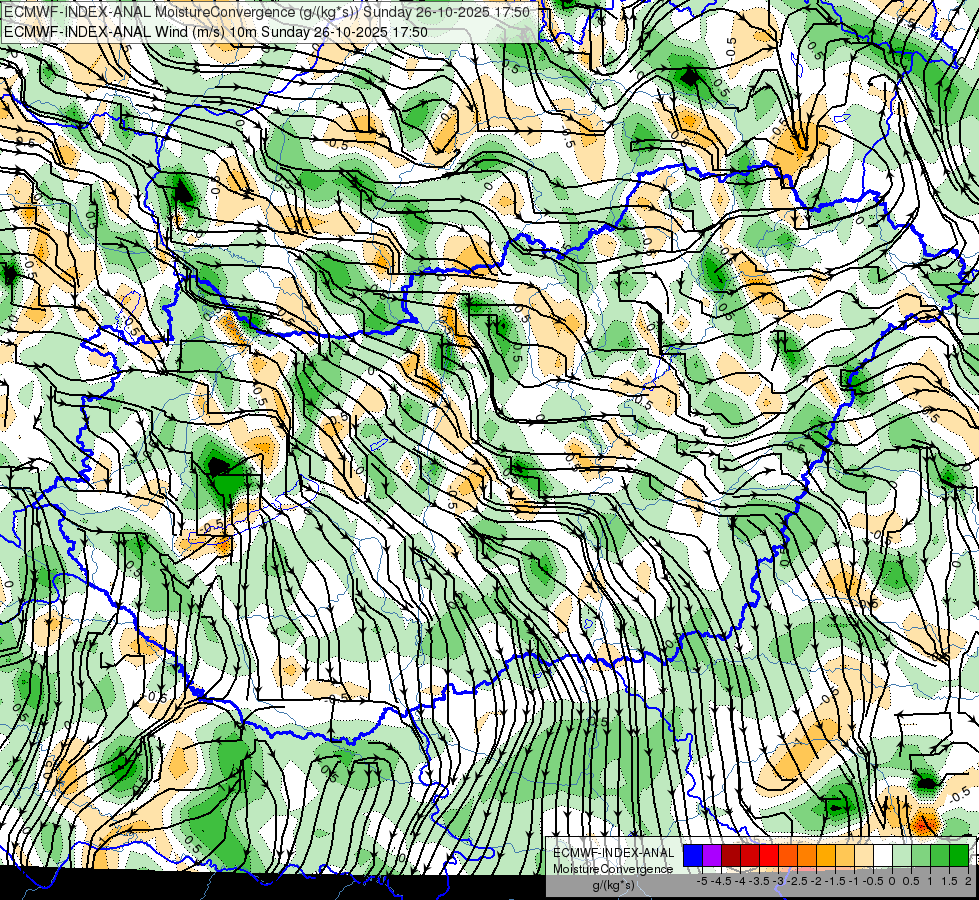Screen dimensions: 979x900
Task: Pick the pale peach swatch left of -0.5
Action: pyautogui.click(x=864, y=855)
